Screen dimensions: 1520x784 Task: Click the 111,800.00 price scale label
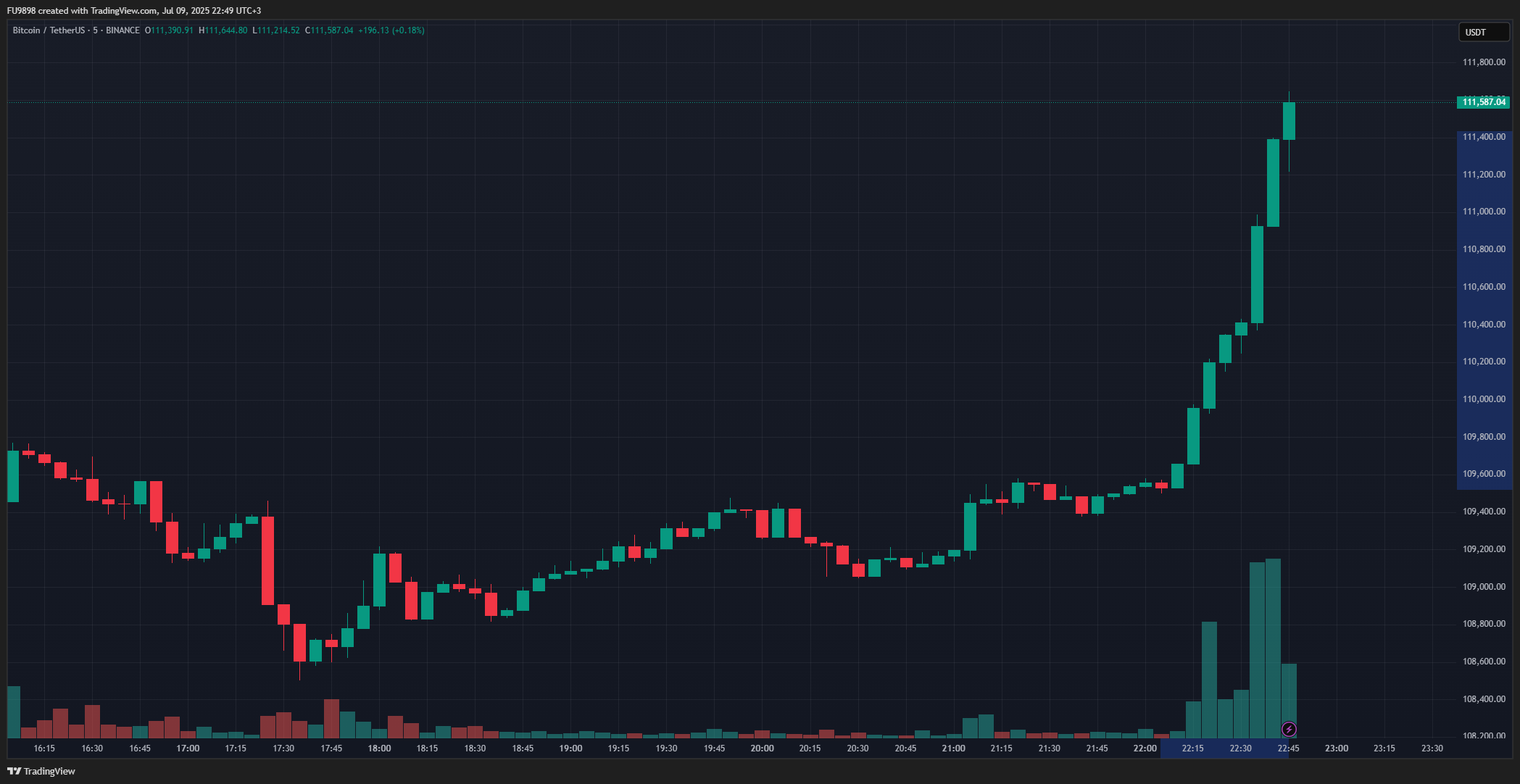[x=1484, y=62]
